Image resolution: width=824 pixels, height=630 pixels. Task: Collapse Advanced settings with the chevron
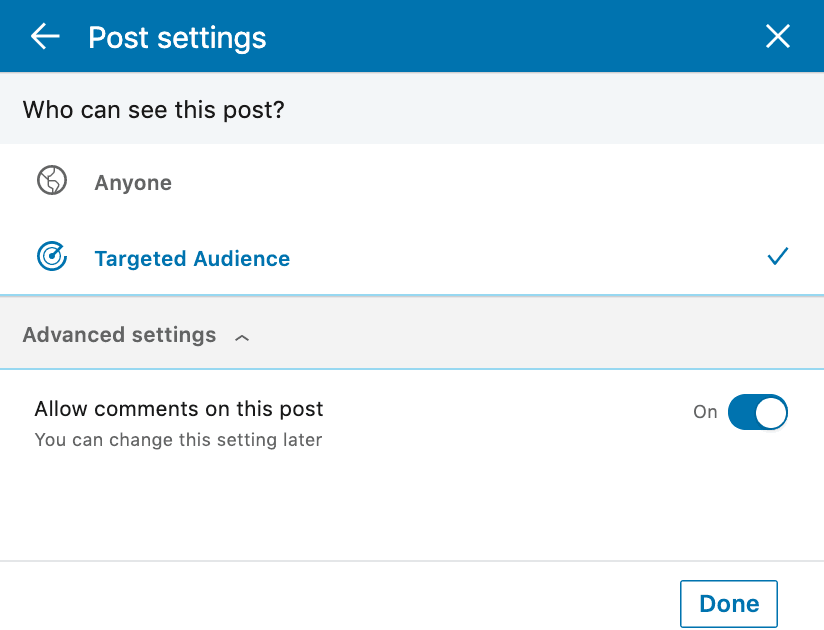[x=242, y=338]
